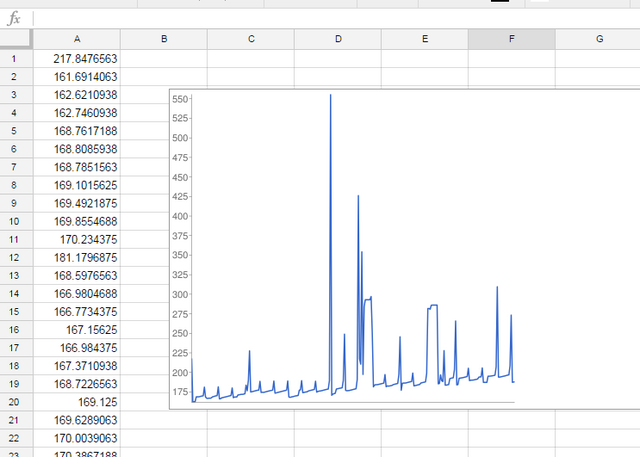Viewport: 640px width, 457px height.
Task: Click the fx function icon
Action: pos(14,19)
